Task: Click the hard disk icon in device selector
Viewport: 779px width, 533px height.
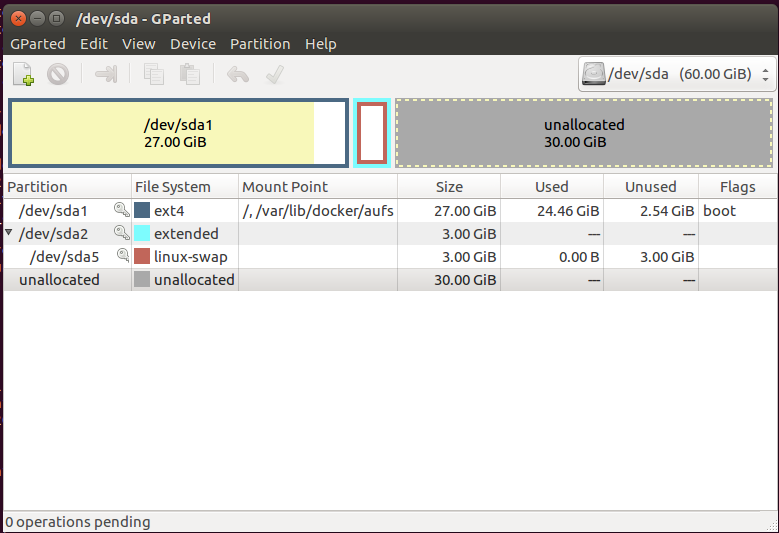Action: 594,74
